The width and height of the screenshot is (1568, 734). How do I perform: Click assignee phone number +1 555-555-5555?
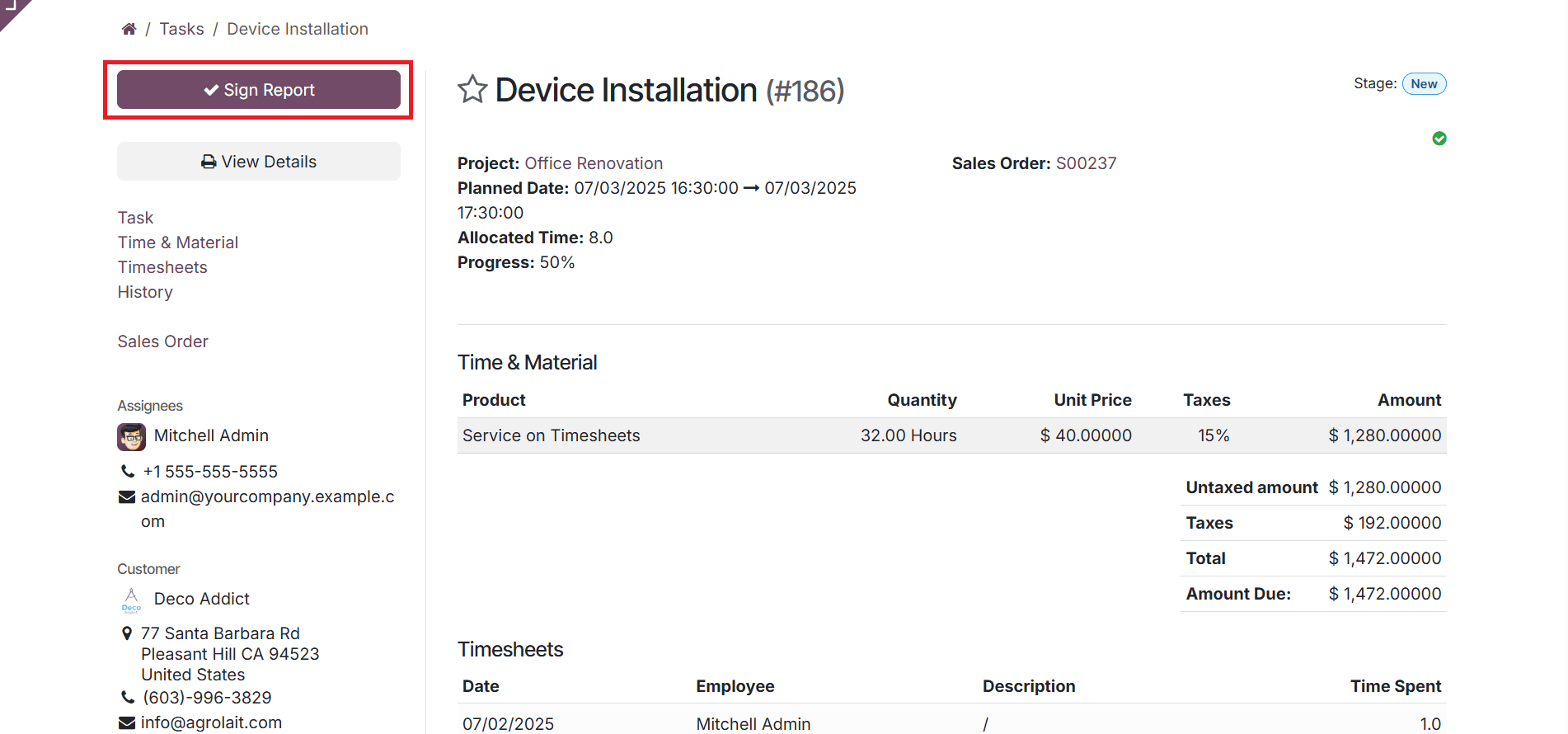(x=210, y=472)
